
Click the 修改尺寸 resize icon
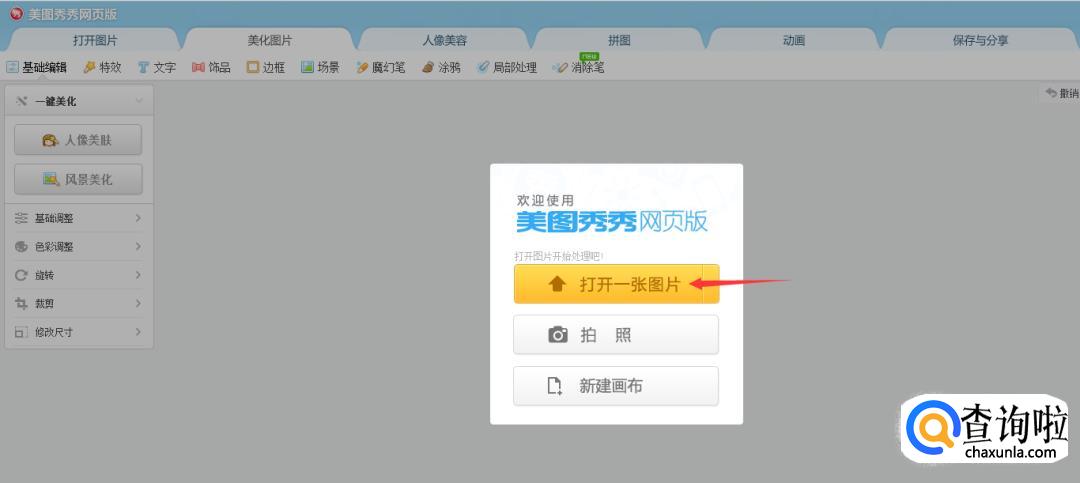pyautogui.click(x=21, y=332)
